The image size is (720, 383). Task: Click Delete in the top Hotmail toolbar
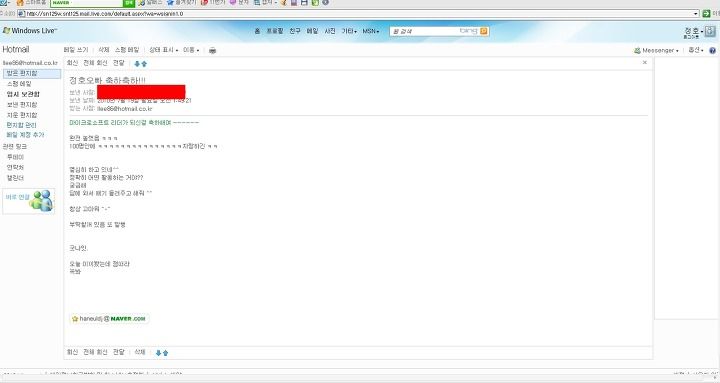[x=104, y=50]
